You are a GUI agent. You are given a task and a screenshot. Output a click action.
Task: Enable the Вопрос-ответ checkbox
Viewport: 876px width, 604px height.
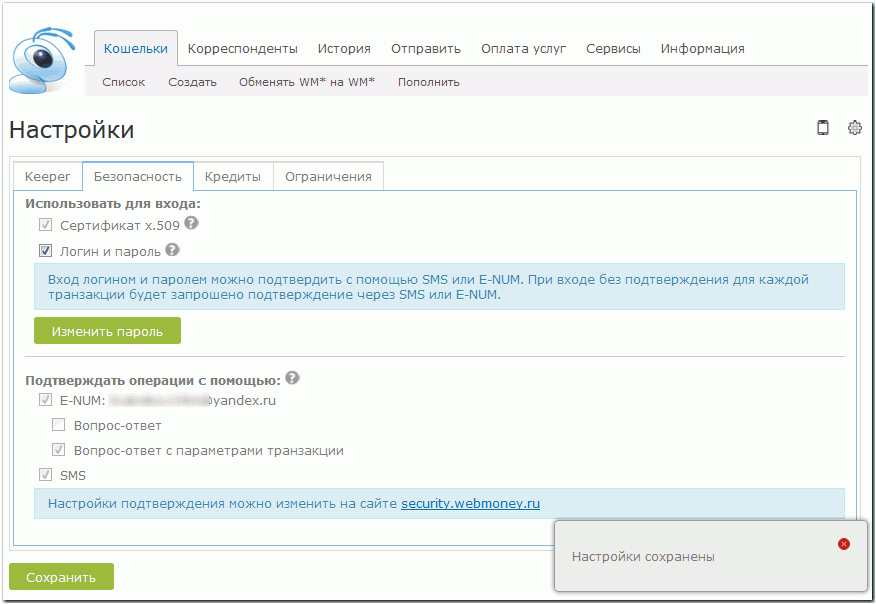pos(58,425)
